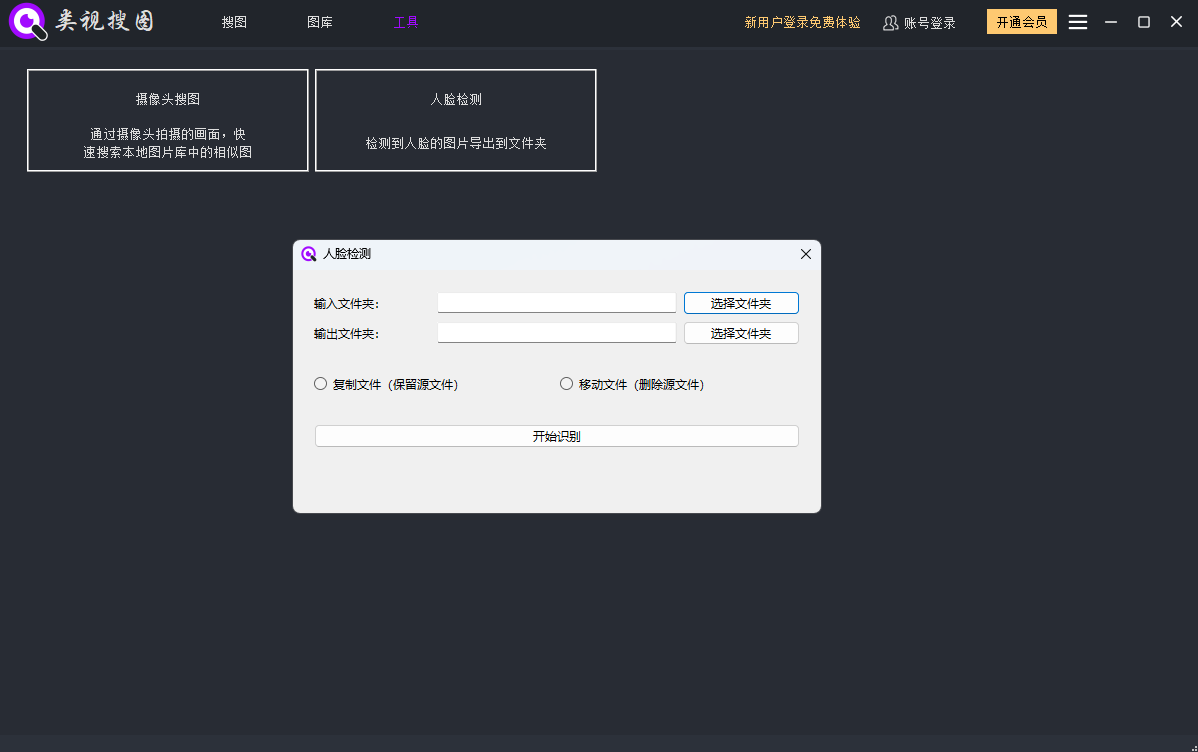This screenshot has height=752, width=1198.
Task: Click 选择文件夹 for the input folder
Action: (740, 303)
